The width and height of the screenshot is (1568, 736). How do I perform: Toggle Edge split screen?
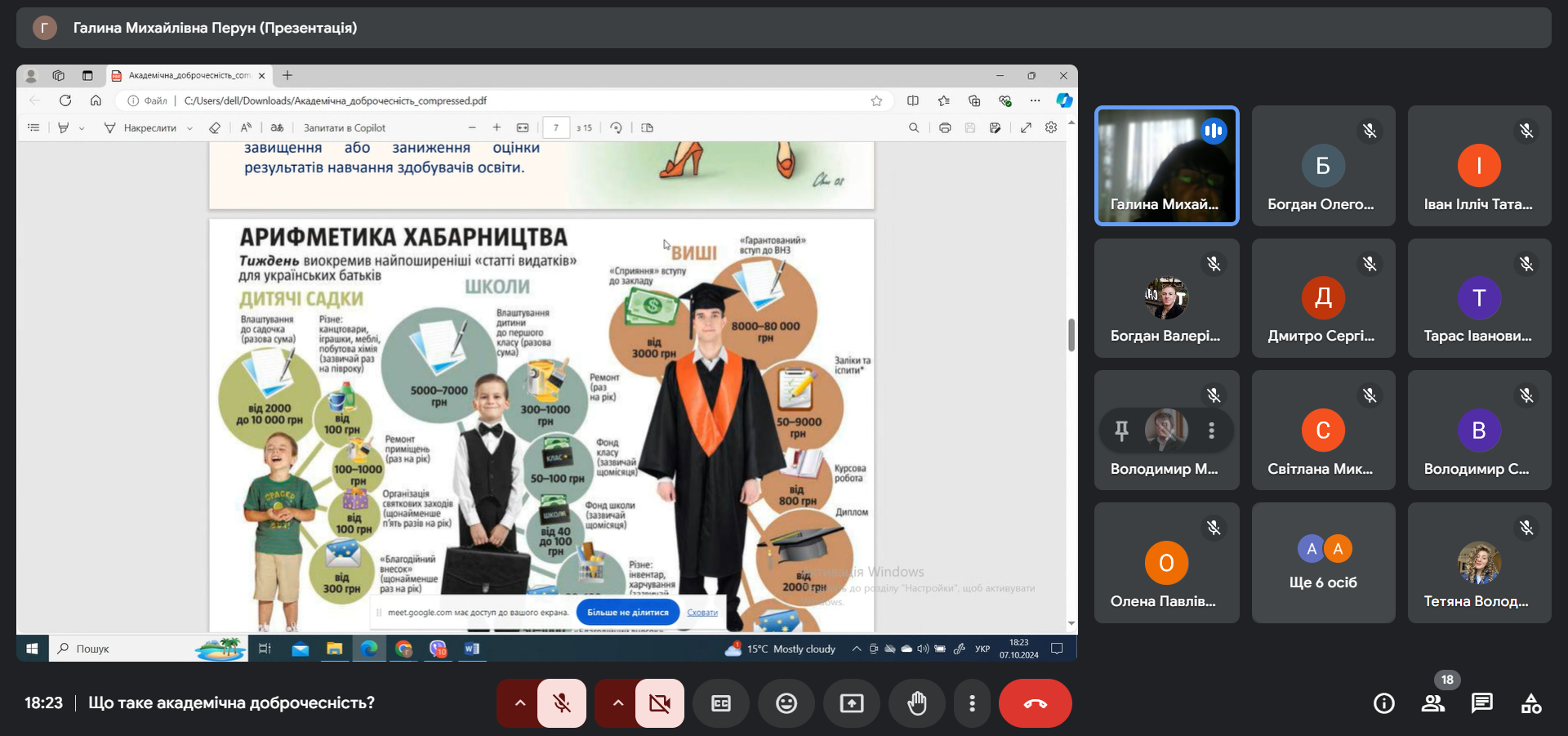click(913, 100)
